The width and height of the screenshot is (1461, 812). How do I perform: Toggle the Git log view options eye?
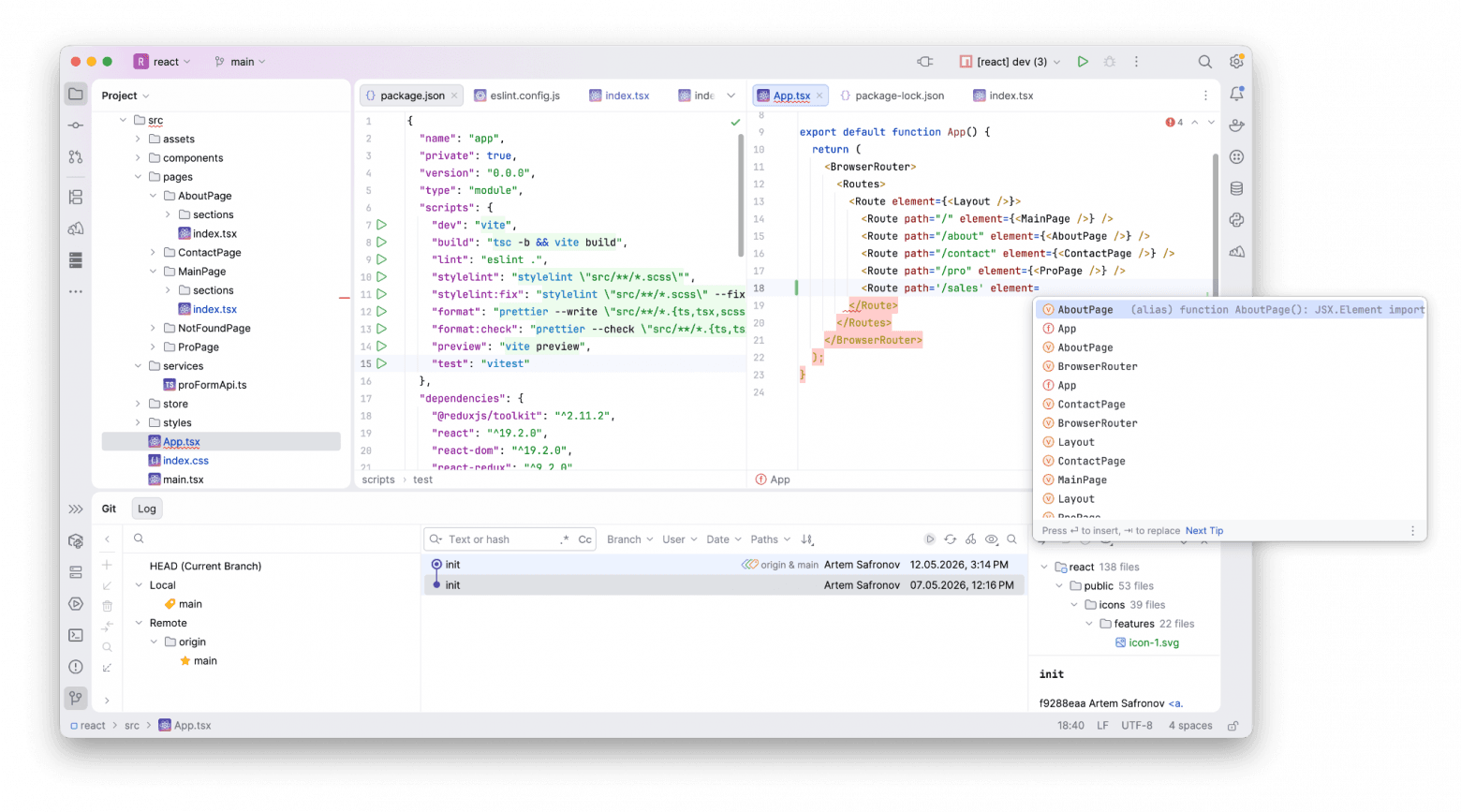point(992,539)
